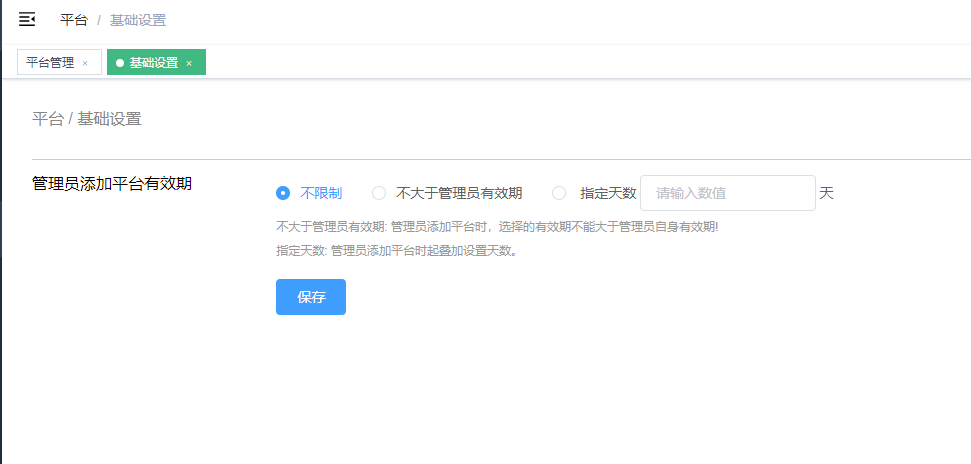Click the 管理员添加平台有效期 field label
971x464 pixels.
112,184
